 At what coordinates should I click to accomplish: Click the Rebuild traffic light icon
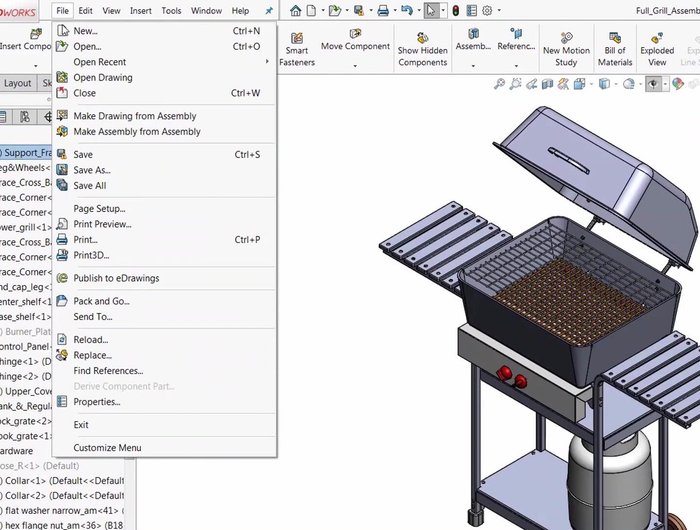pyautogui.click(x=455, y=11)
